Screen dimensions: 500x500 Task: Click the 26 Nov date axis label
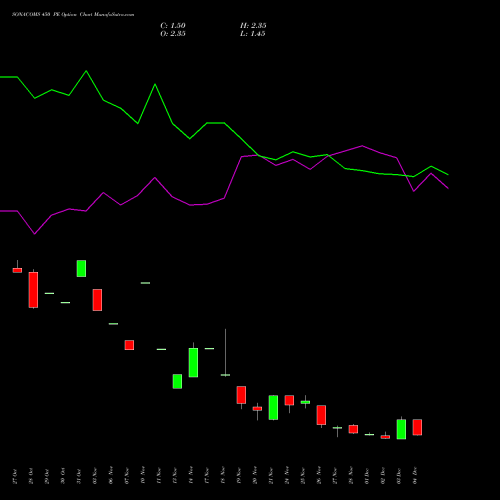tap(319, 476)
